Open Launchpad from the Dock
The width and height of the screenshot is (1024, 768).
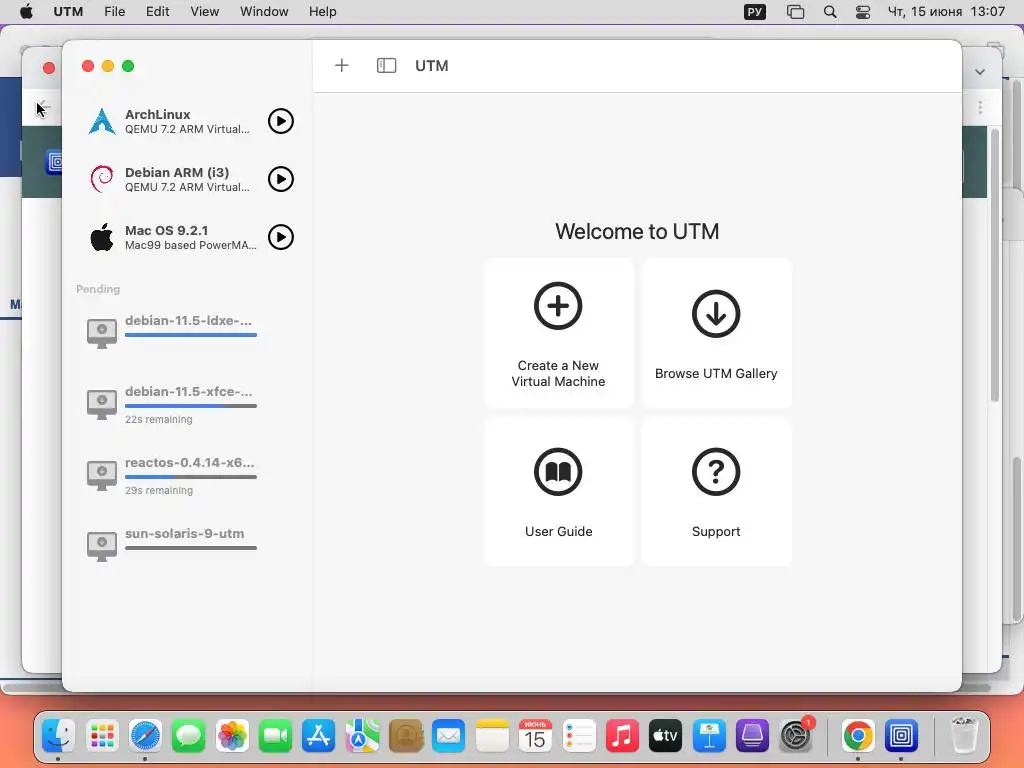[102, 736]
